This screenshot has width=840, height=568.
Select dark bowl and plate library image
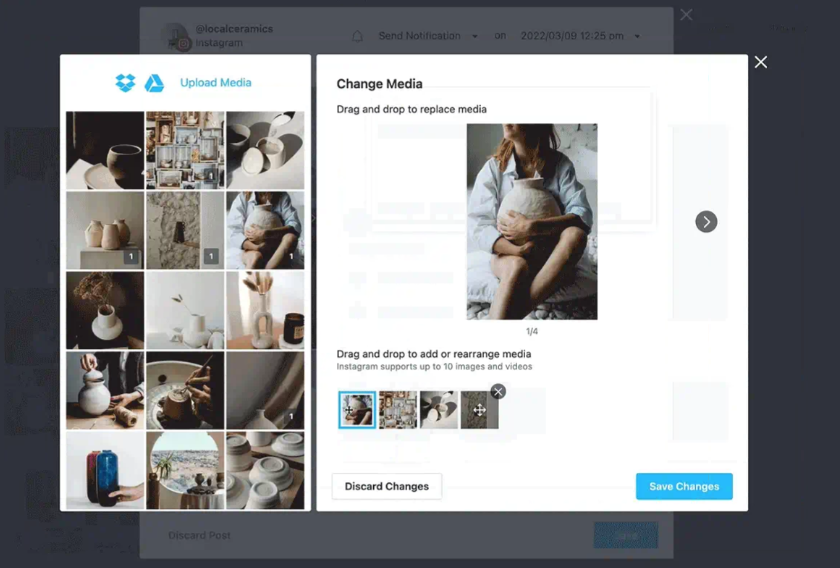point(105,150)
